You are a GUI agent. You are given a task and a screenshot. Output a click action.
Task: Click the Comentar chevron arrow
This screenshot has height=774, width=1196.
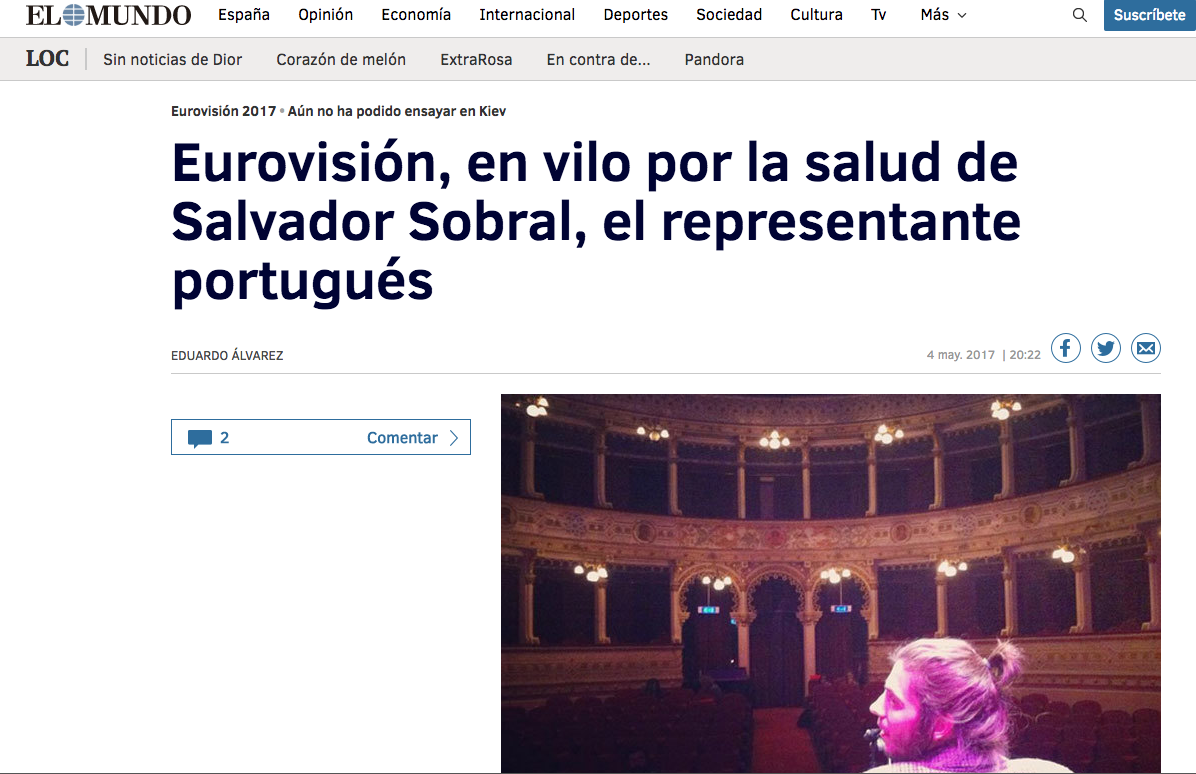click(x=454, y=438)
